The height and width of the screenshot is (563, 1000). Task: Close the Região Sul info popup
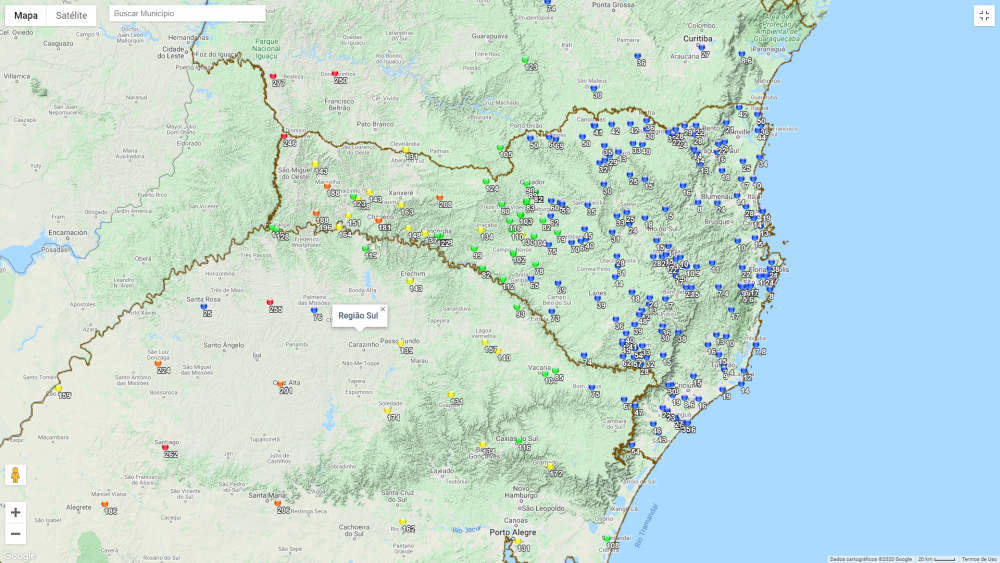[x=382, y=309]
